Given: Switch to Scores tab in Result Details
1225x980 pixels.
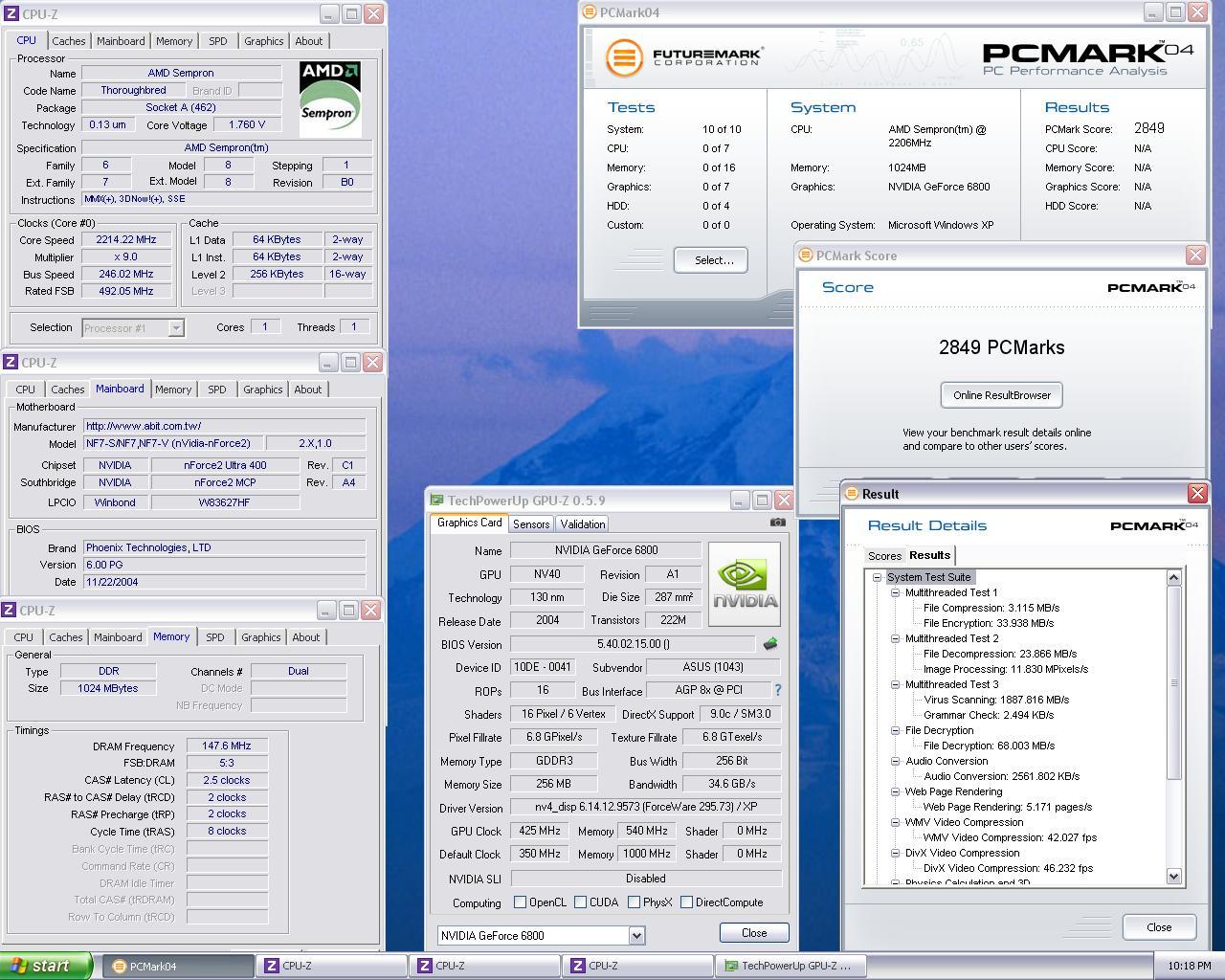Looking at the screenshot, I should coord(884,556).
